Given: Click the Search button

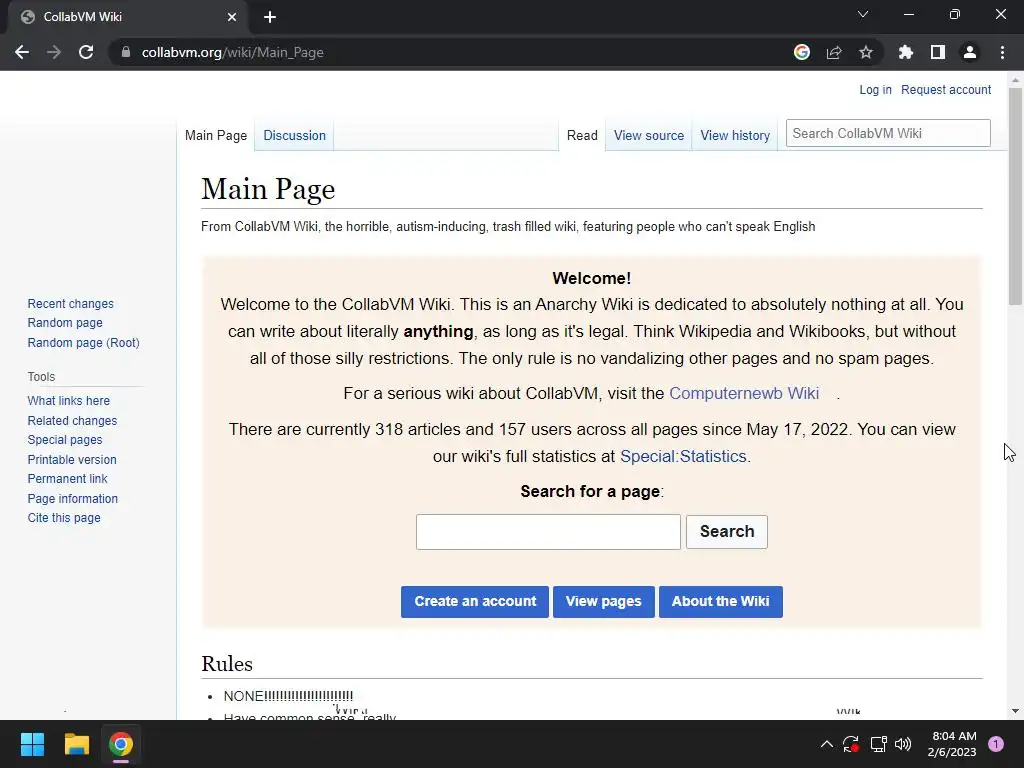Looking at the screenshot, I should [x=727, y=532].
